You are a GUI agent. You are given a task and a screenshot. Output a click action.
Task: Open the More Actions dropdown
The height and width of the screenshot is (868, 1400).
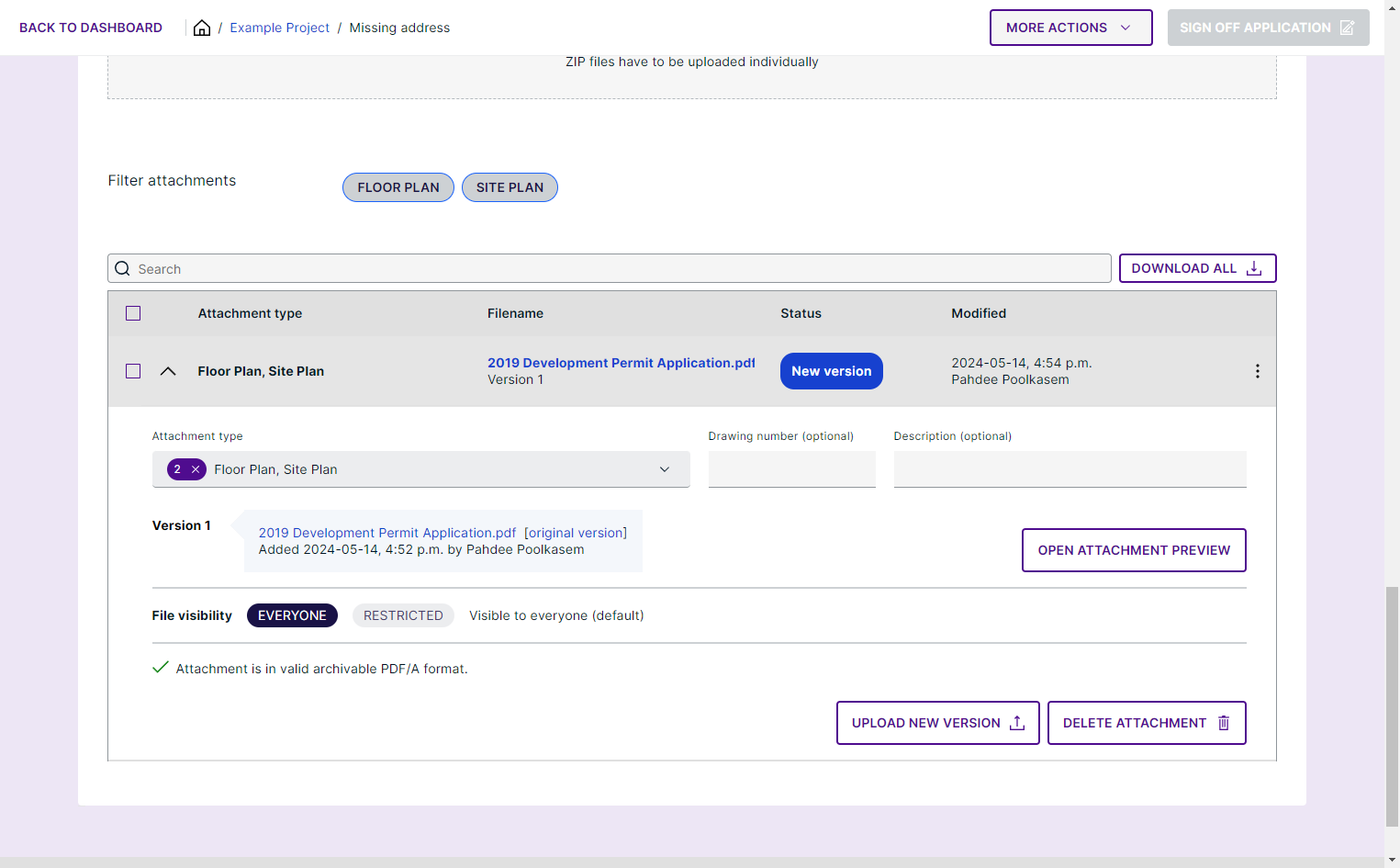[1070, 28]
